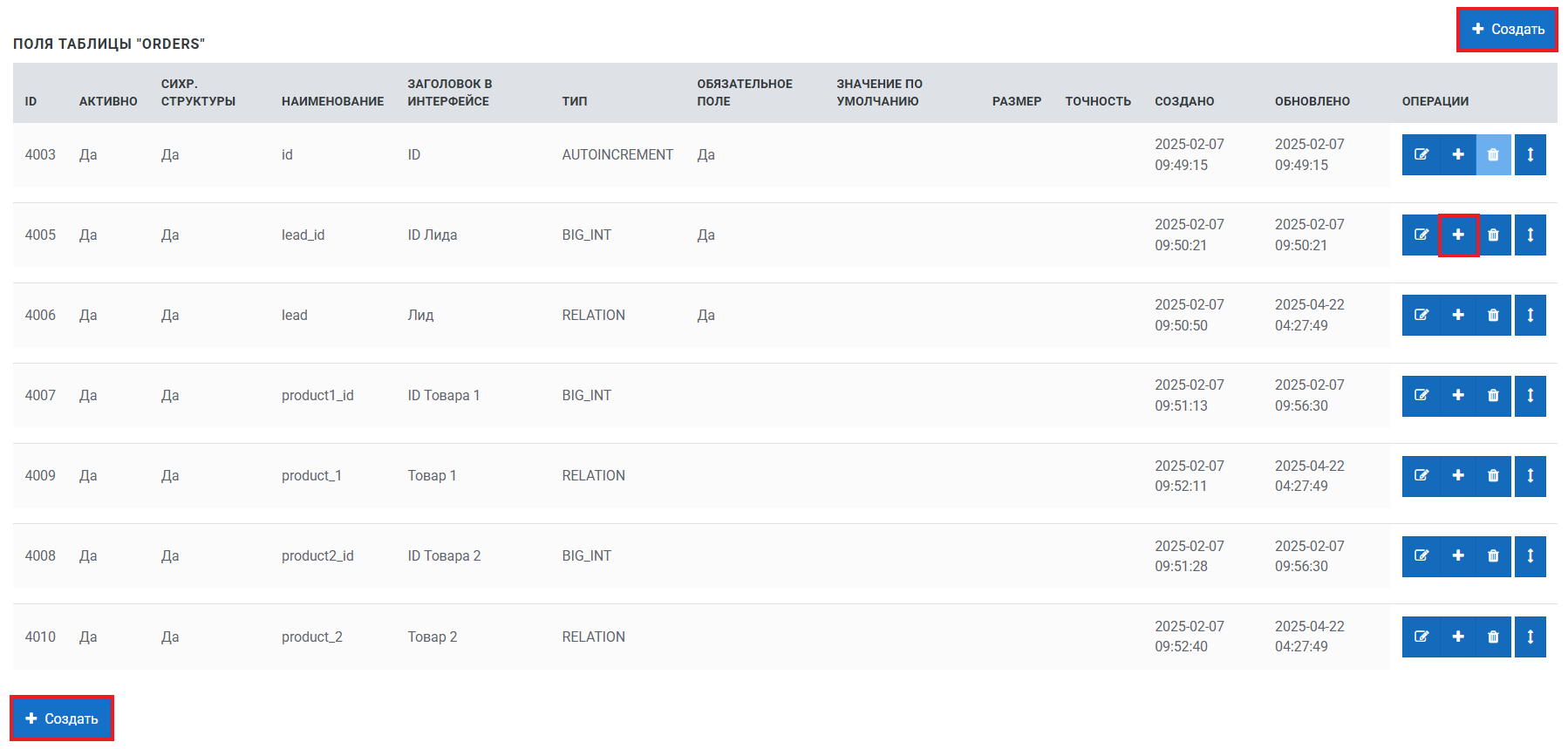
Task: Click the 'ID Товара 1' cell
Action: tap(444, 395)
